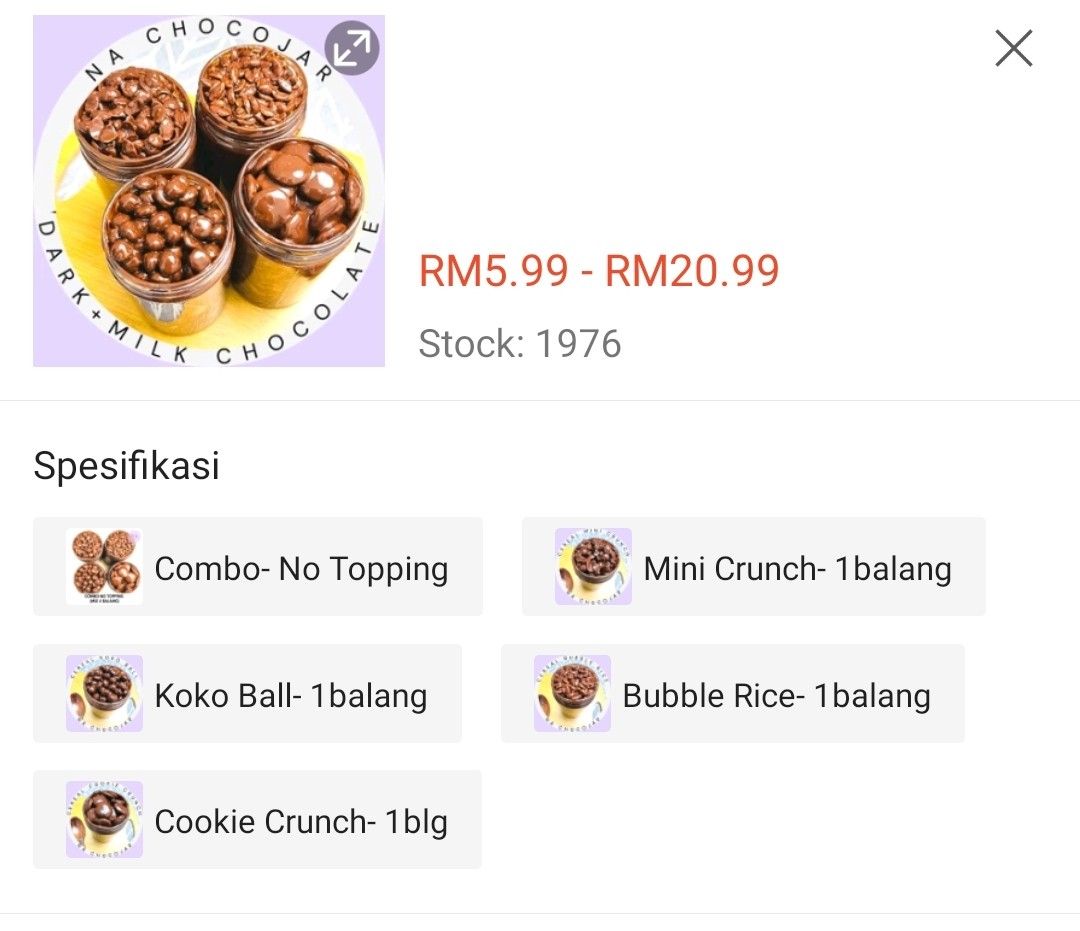
Task: Select the "Combo- No Topping" variation
Action: click(x=258, y=566)
